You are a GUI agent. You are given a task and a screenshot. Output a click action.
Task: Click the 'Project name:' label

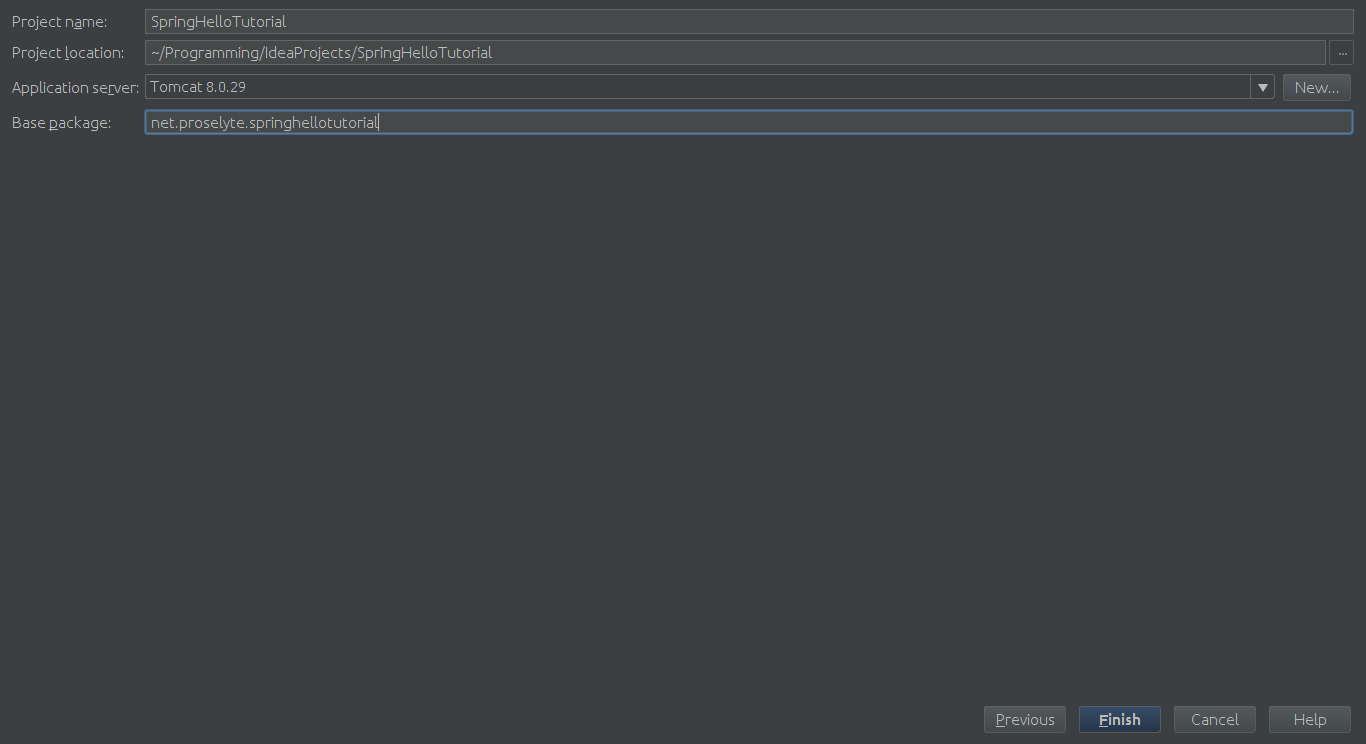[x=59, y=21]
